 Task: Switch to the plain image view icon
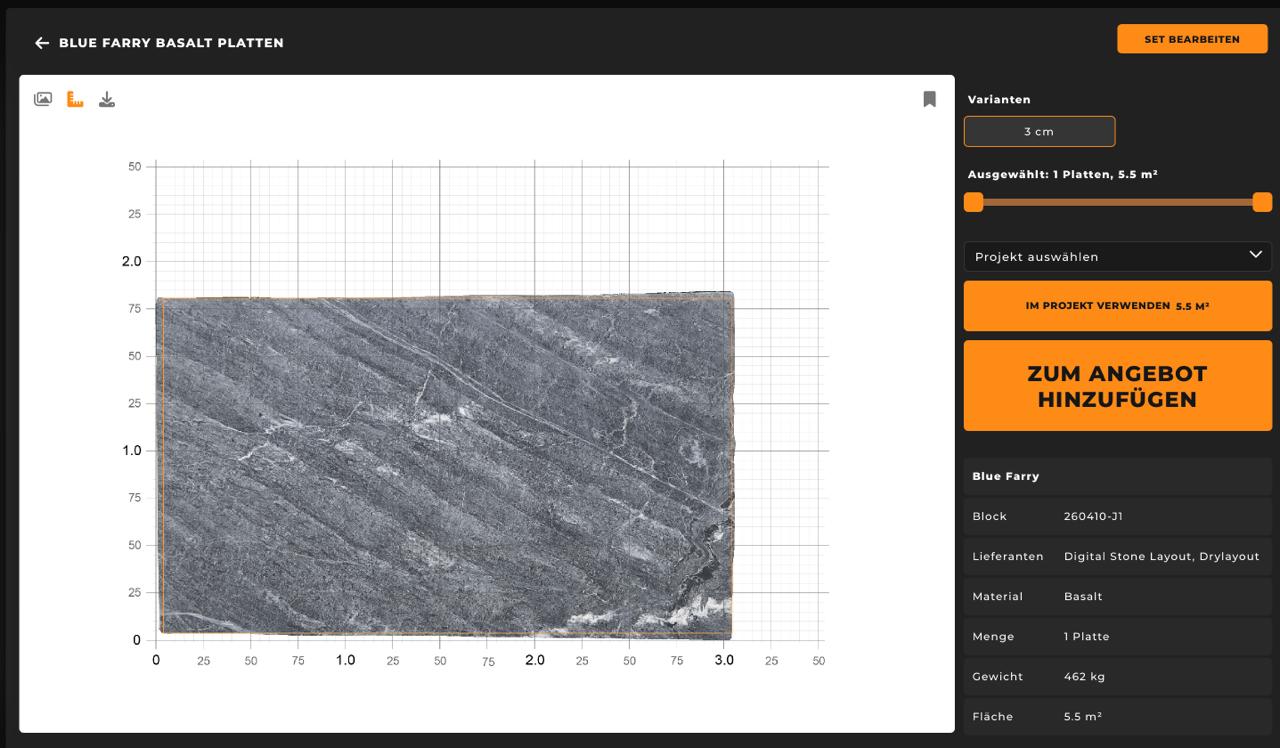[43, 99]
